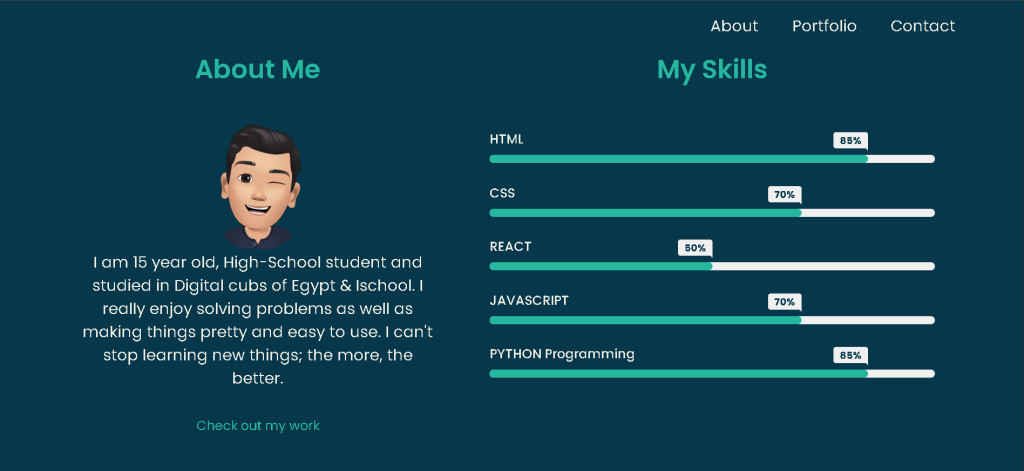Click the HTML skill progress bar
1024x471 pixels.
[711, 159]
